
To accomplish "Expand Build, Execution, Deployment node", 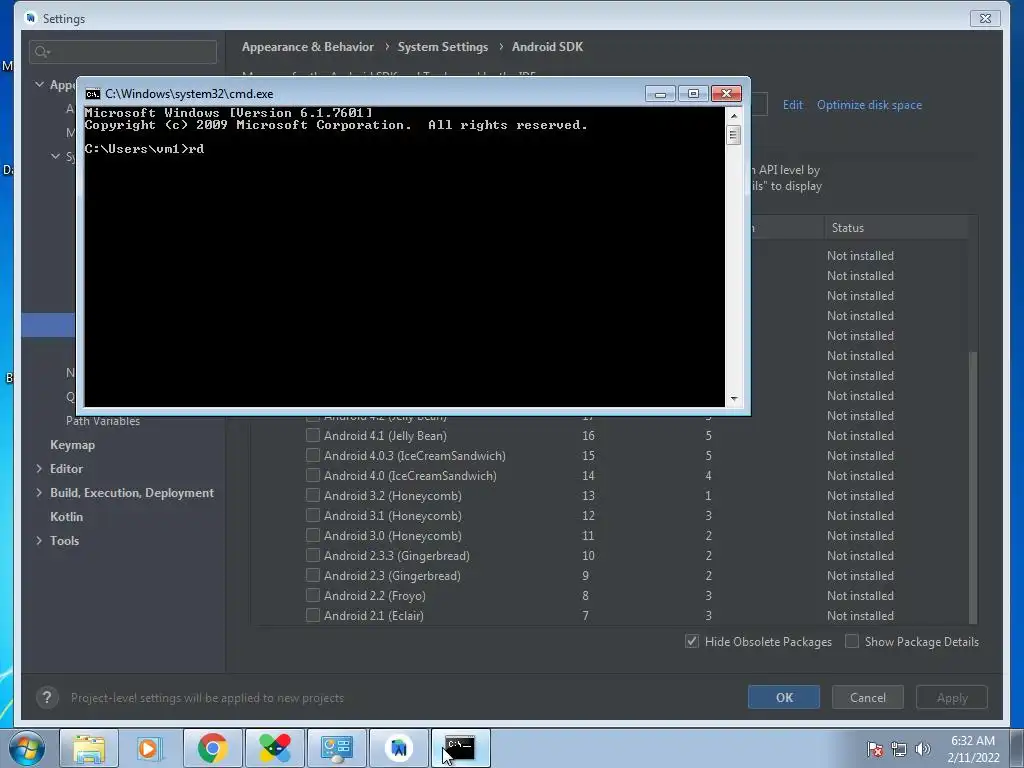I will point(39,492).
